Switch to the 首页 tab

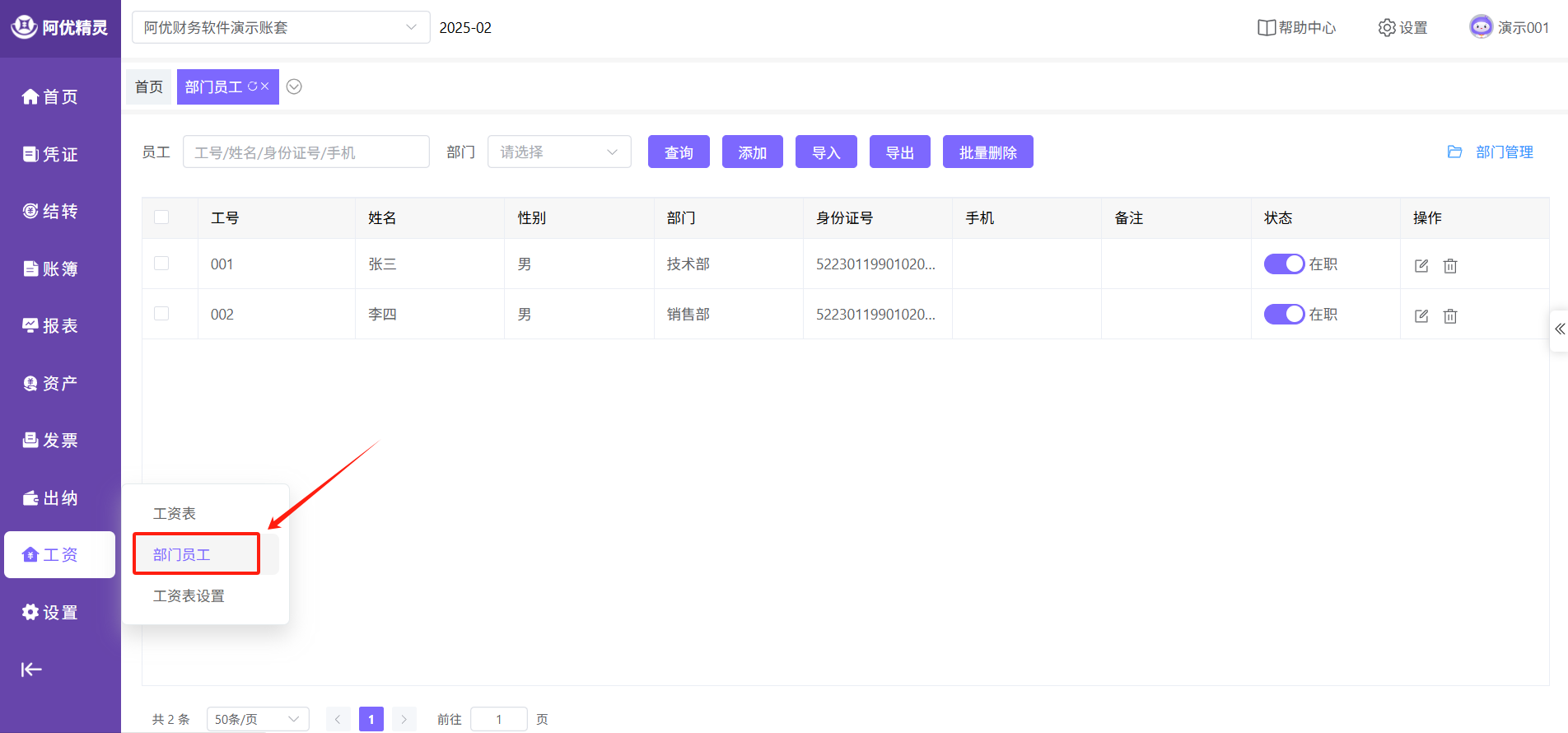tap(149, 86)
